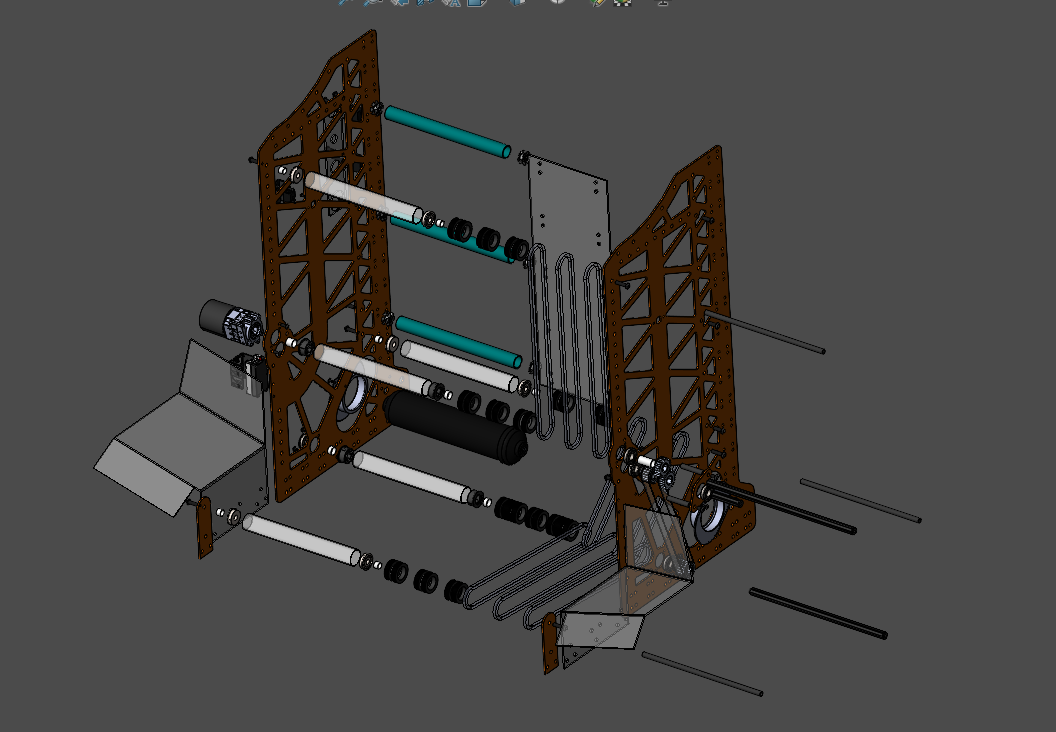The height and width of the screenshot is (732, 1056).
Task: Open the Hide/Show Items dropdown
Action: click(558, 2)
